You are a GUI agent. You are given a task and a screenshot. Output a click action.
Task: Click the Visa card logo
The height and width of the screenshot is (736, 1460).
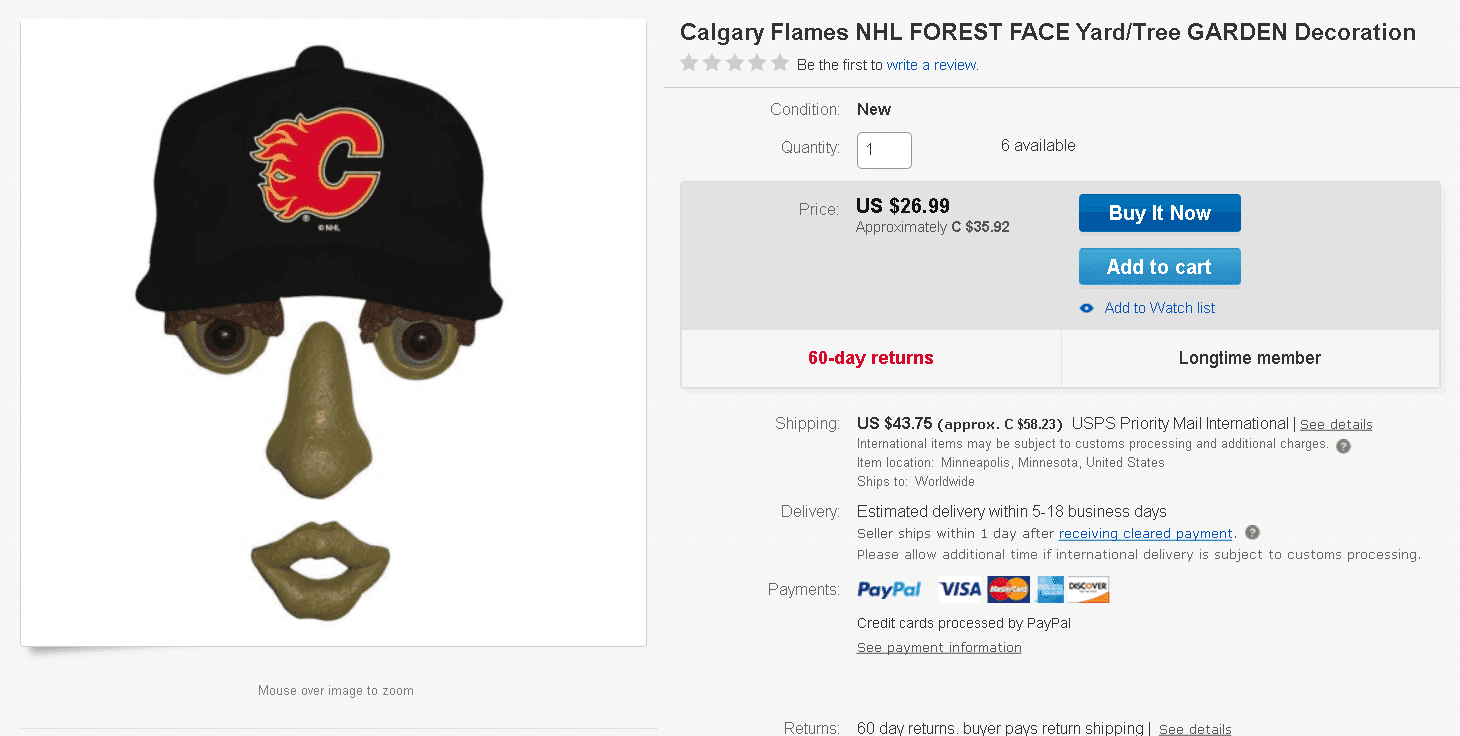coord(960,590)
